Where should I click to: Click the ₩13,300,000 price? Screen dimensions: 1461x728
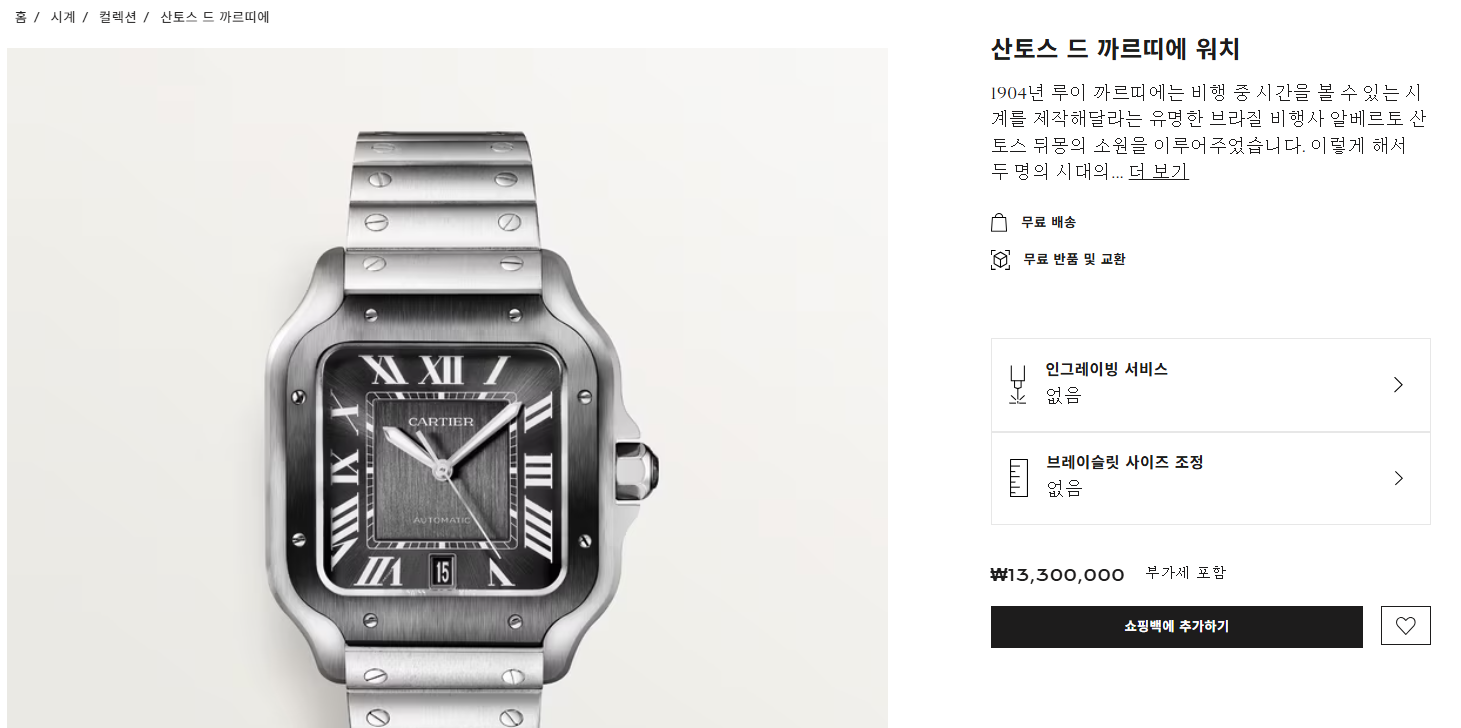click(1057, 575)
